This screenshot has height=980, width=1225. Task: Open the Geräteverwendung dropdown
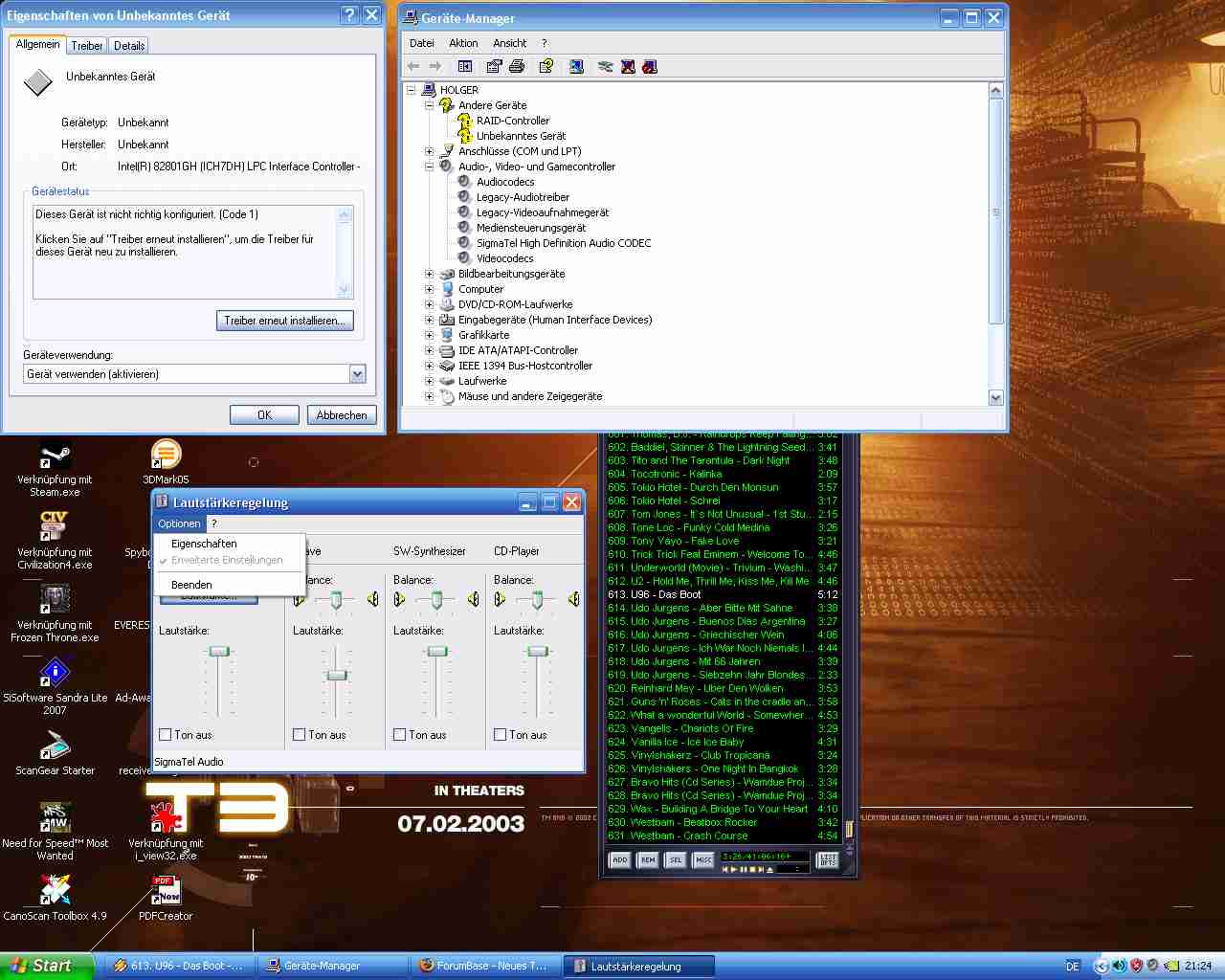point(357,374)
